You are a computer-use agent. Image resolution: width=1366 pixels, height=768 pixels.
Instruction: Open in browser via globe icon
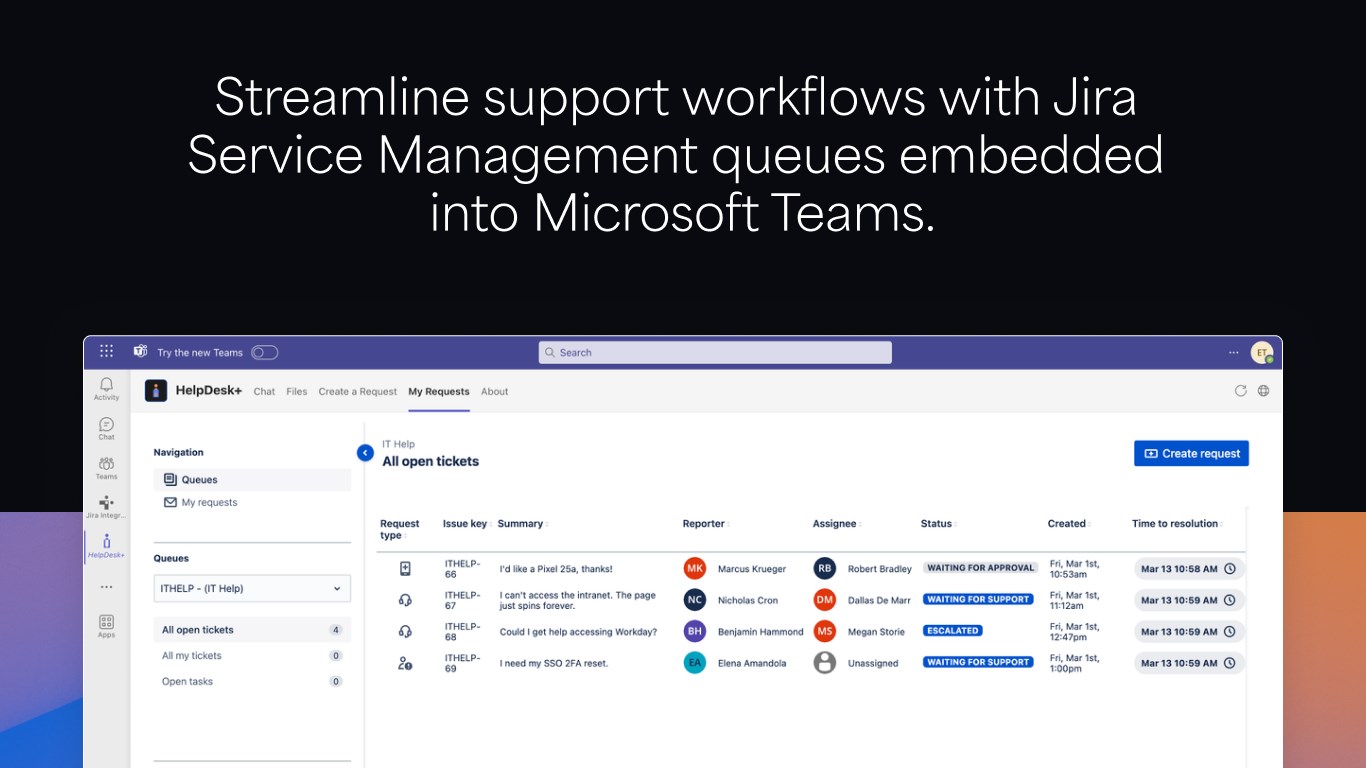tap(1264, 391)
